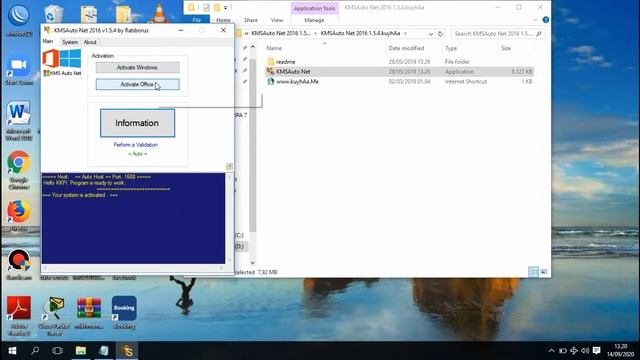Open Task View on the taskbar
Screen dimensions: 640x360
[58, 351]
